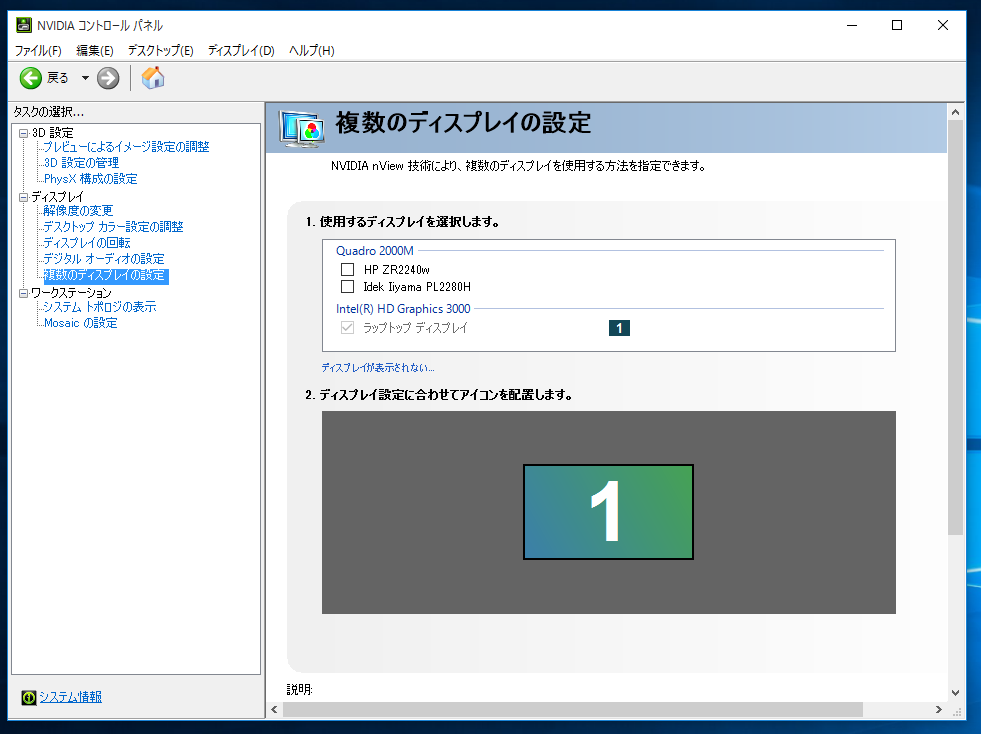Open プレビューによるイメージ設定の調整

[126, 146]
